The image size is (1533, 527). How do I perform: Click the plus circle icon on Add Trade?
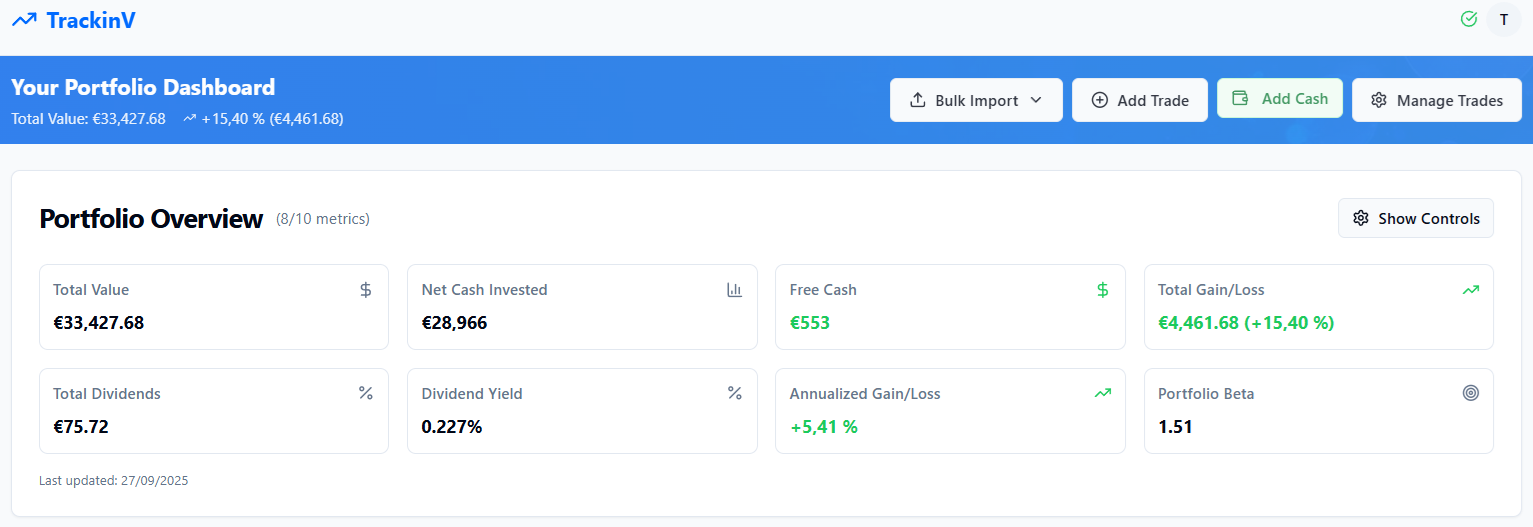tap(1100, 100)
